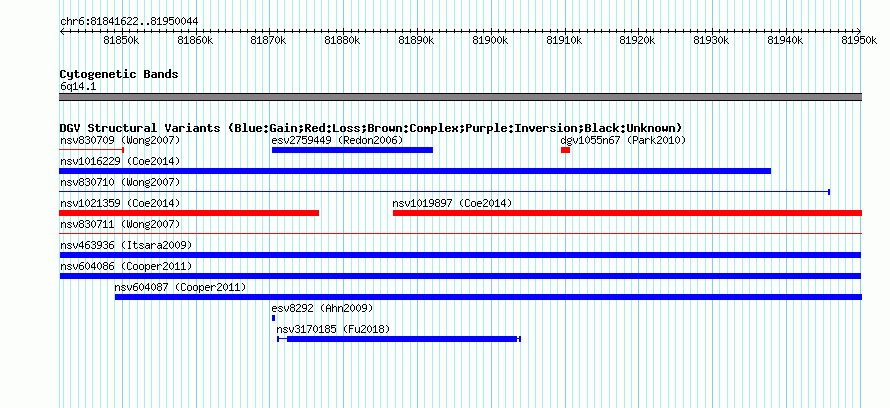This screenshot has height=408, width=890.
Task: Open nsv3170185 (Fu2018) label
Action: click(333, 329)
